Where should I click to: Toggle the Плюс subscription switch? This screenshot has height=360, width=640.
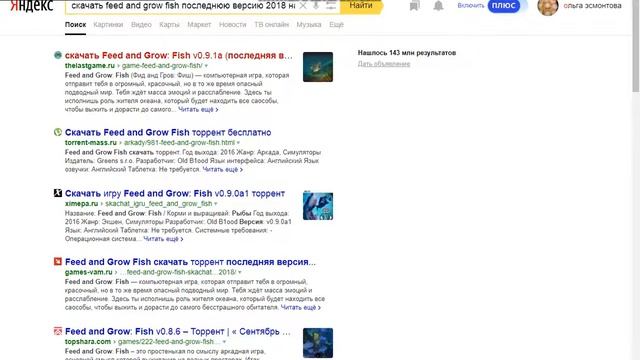pos(504,6)
